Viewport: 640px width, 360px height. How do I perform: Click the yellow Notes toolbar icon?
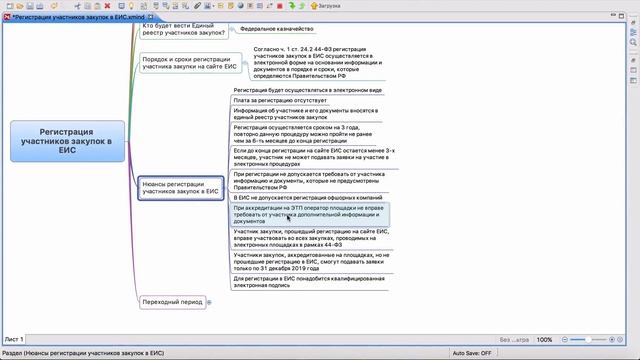tap(231, 6)
